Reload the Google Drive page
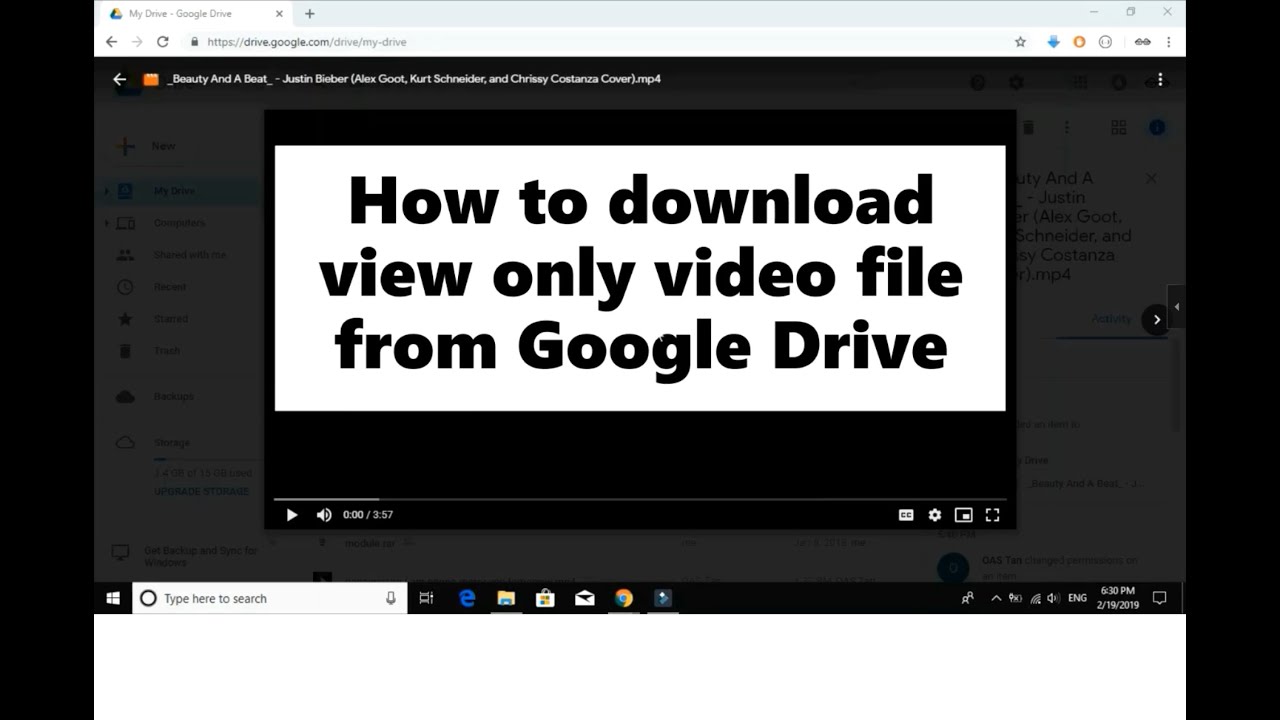 [163, 42]
